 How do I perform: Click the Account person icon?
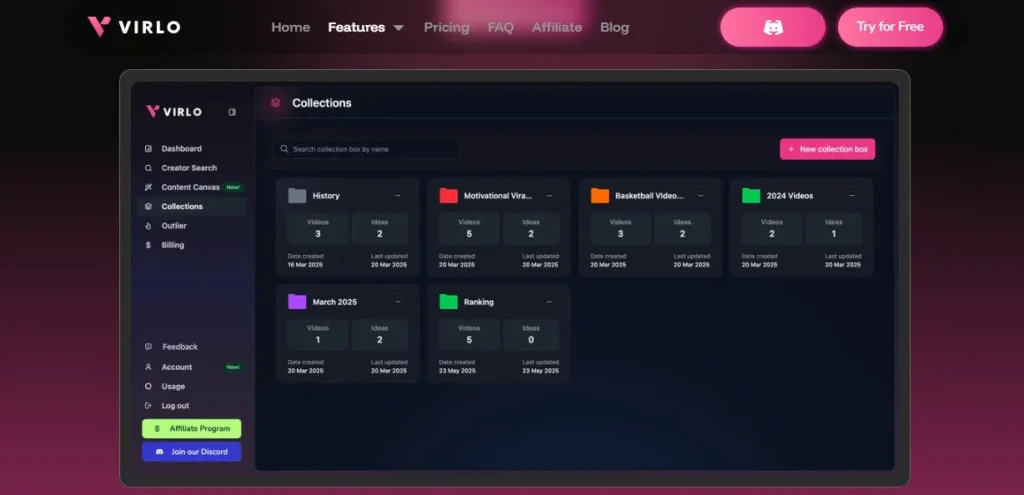tap(148, 367)
